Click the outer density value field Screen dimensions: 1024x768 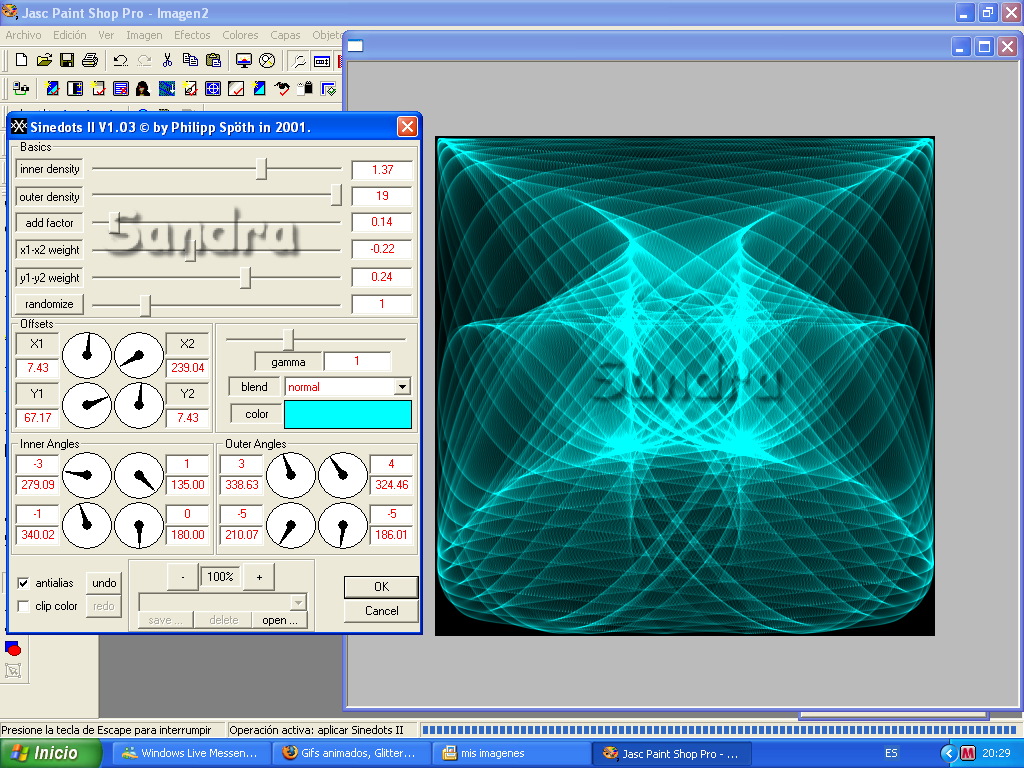[x=382, y=196]
